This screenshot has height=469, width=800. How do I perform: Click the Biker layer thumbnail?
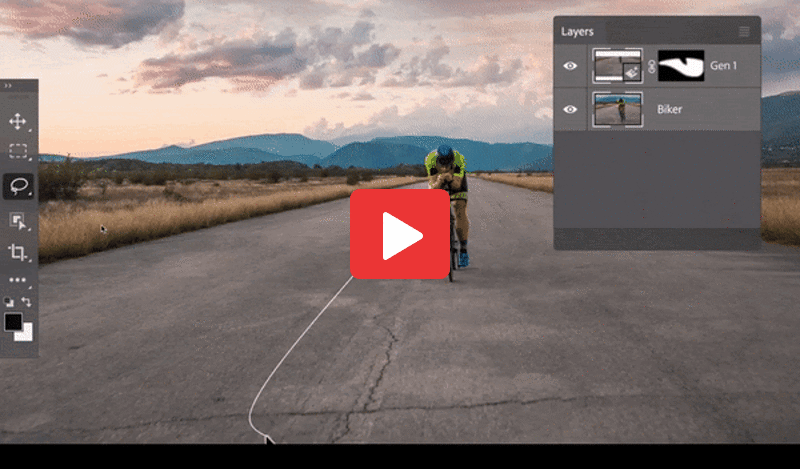pyautogui.click(x=617, y=109)
